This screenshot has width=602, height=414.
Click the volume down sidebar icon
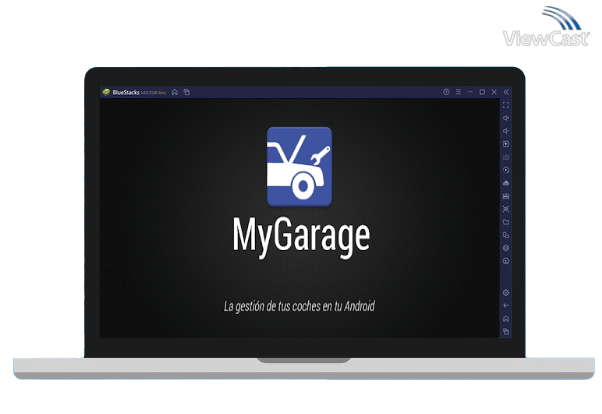click(x=506, y=131)
